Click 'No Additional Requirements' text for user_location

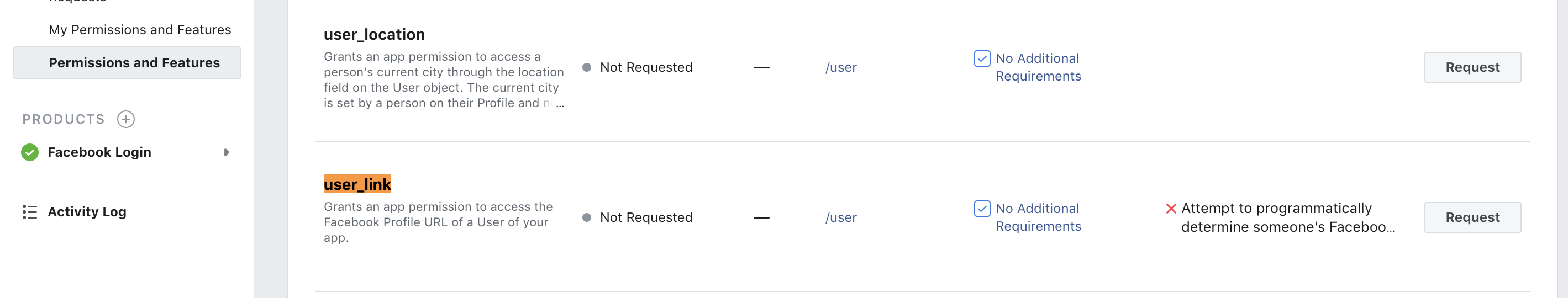1038,67
